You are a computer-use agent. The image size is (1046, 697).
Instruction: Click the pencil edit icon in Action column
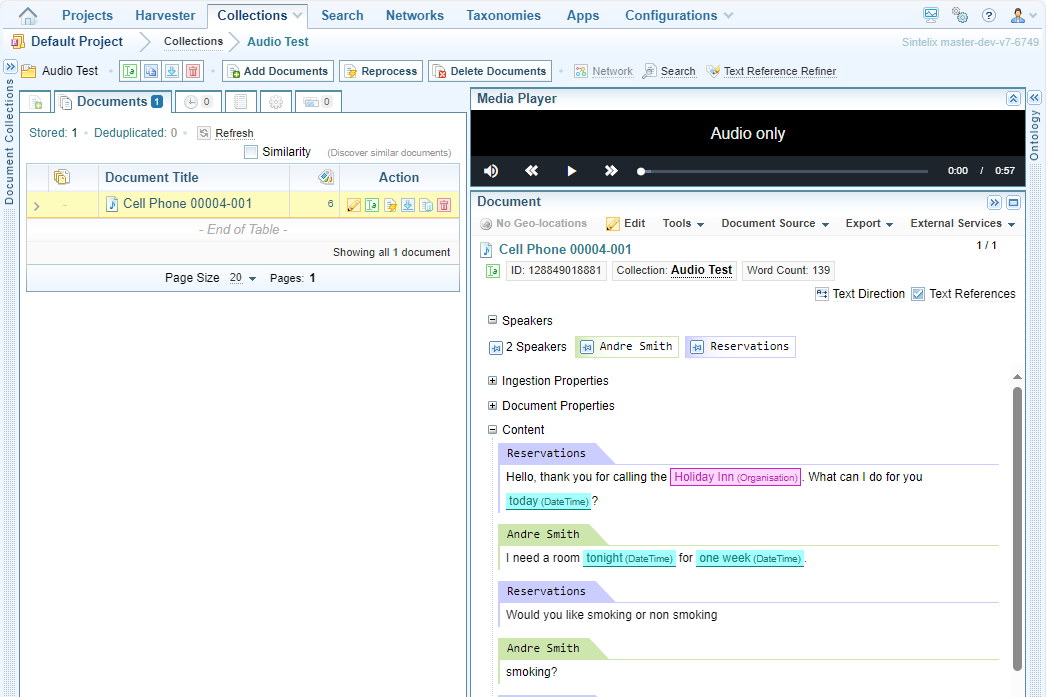pos(353,205)
